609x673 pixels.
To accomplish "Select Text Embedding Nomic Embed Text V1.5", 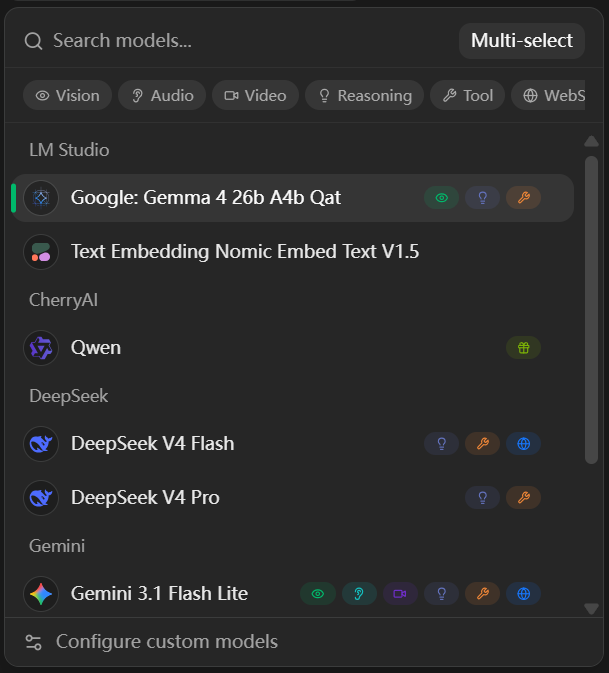I will pyautogui.click(x=292, y=252).
